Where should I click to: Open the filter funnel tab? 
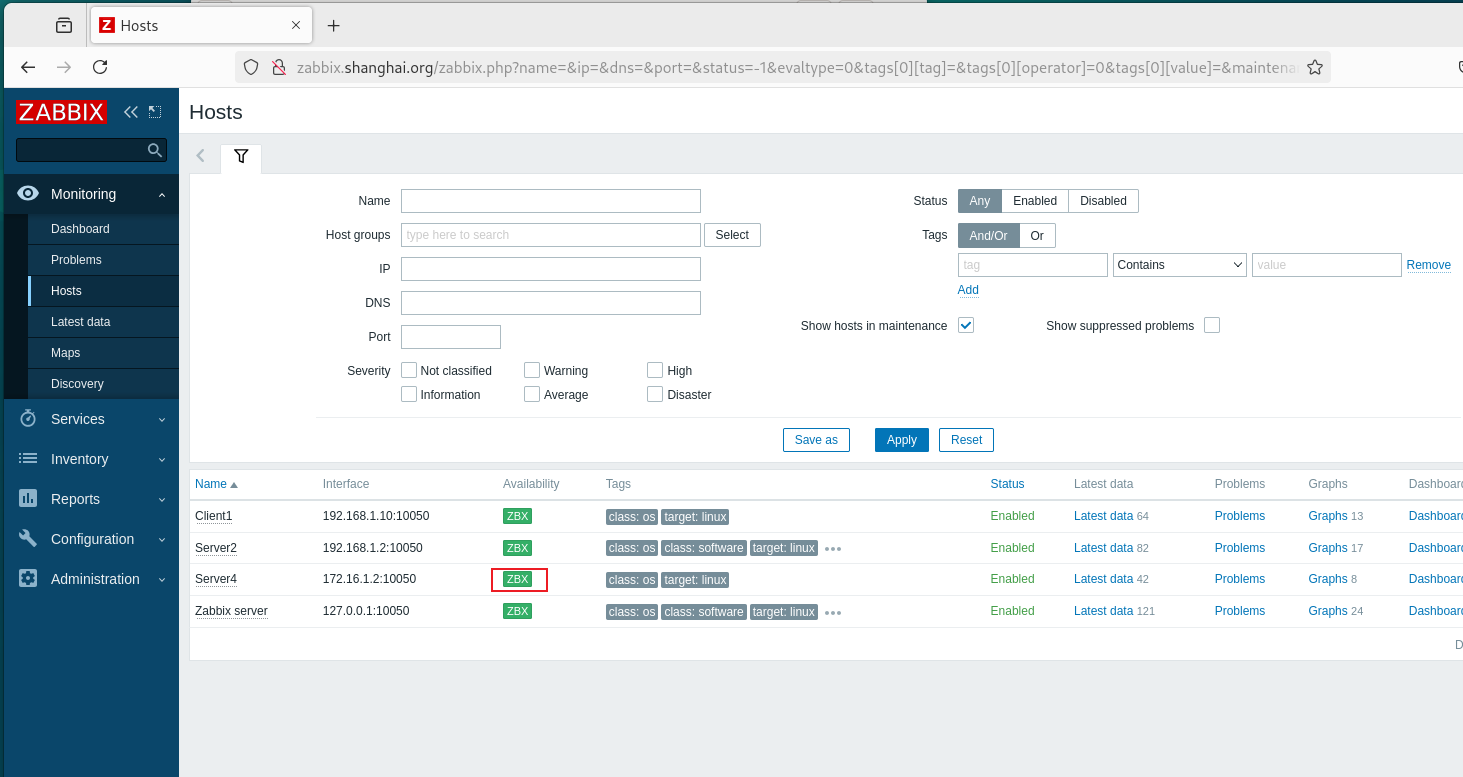pyautogui.click(x=241, y=156)
